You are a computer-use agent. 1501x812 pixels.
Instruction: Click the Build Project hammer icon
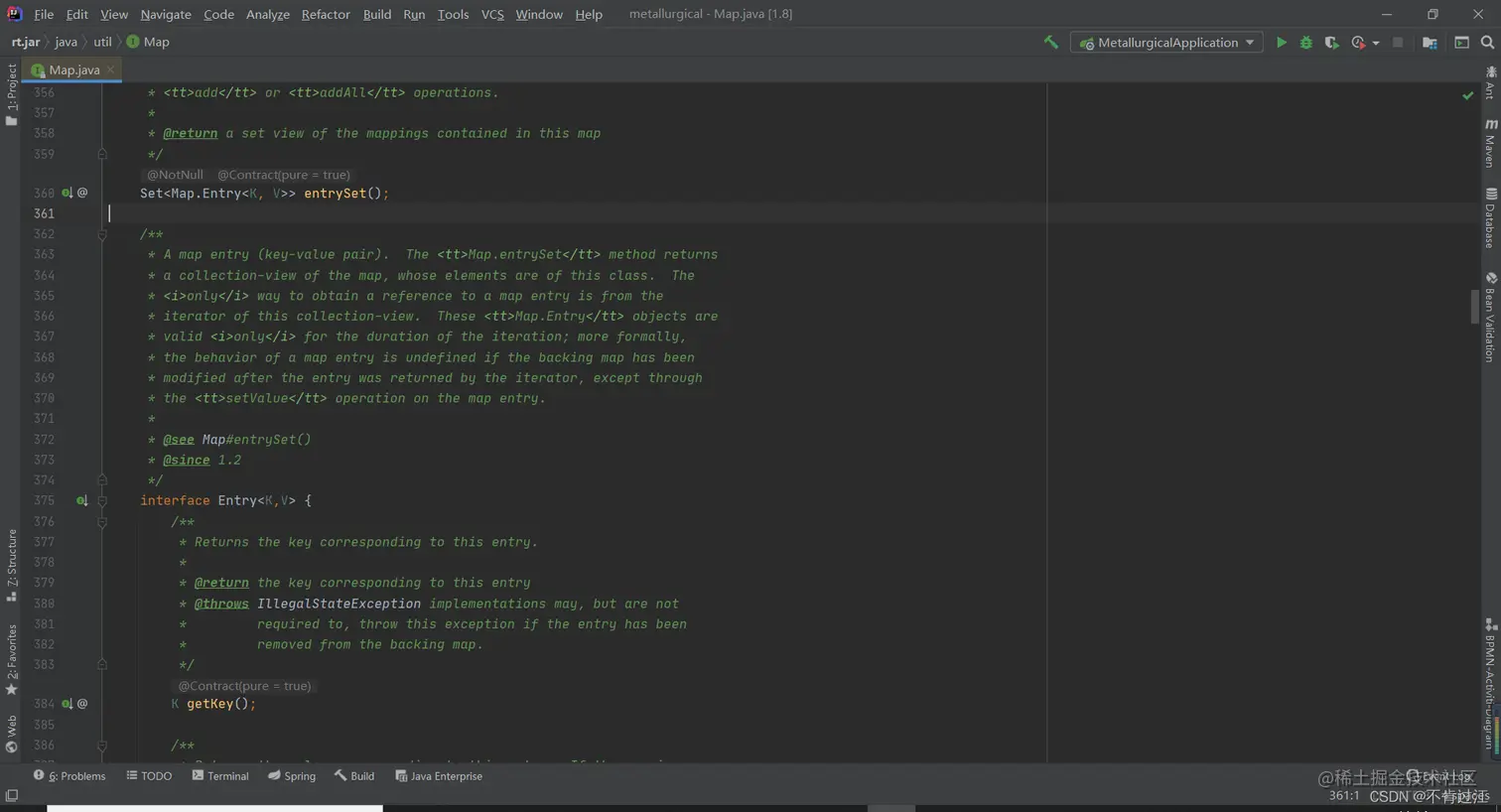point(1050,43)
